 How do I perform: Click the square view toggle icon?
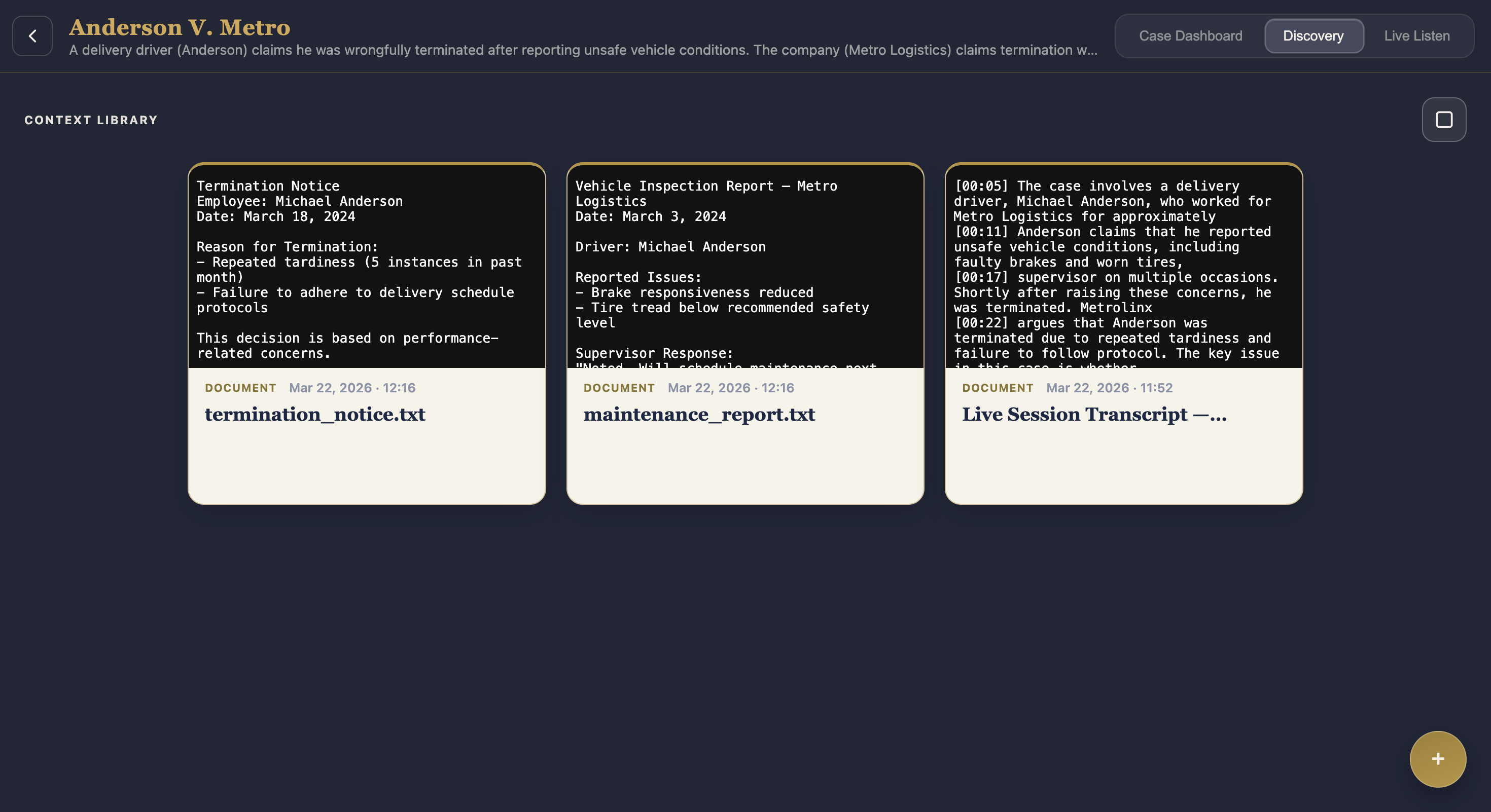[x=1443, y=120]
